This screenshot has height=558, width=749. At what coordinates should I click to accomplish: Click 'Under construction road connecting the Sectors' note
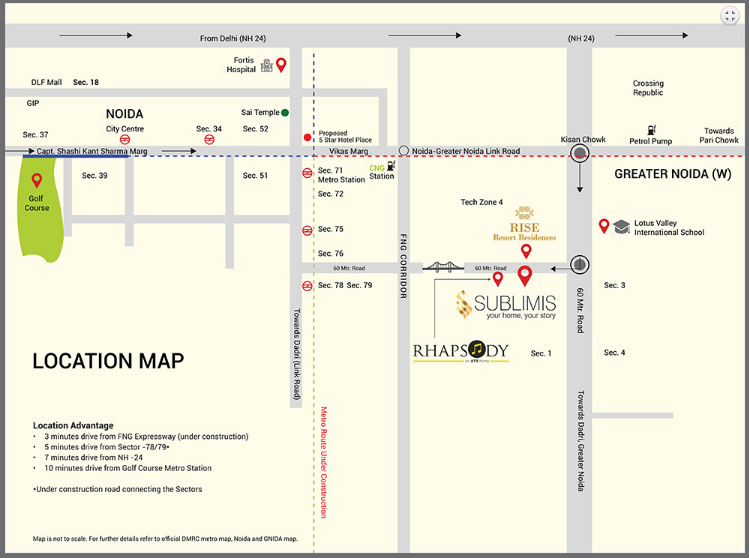[118, 489]
